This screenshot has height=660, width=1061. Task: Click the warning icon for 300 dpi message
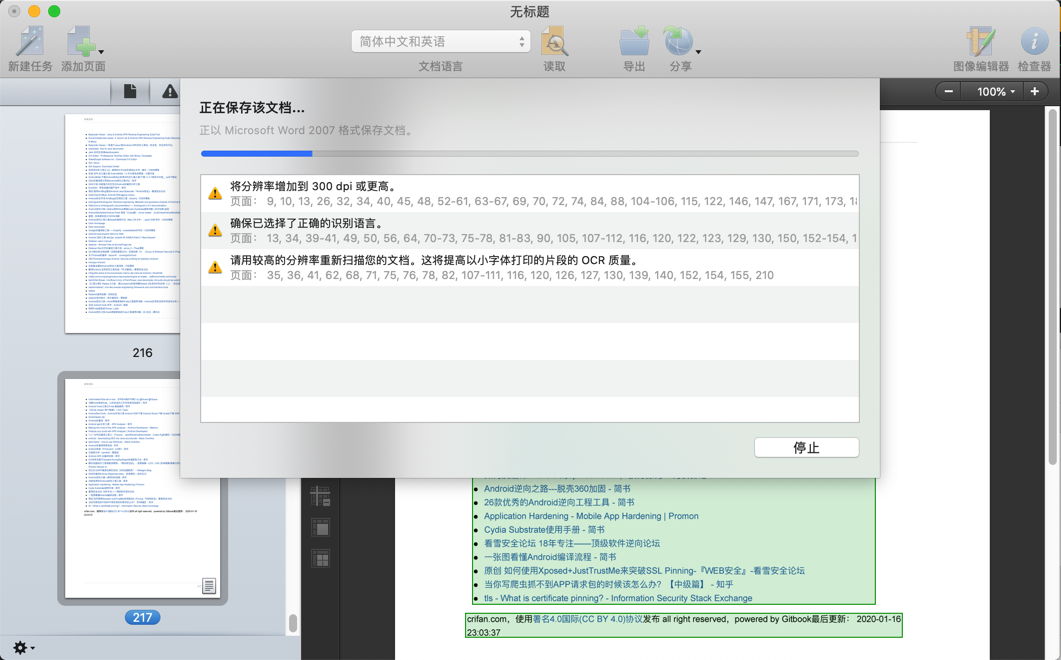tap(215, 194)
